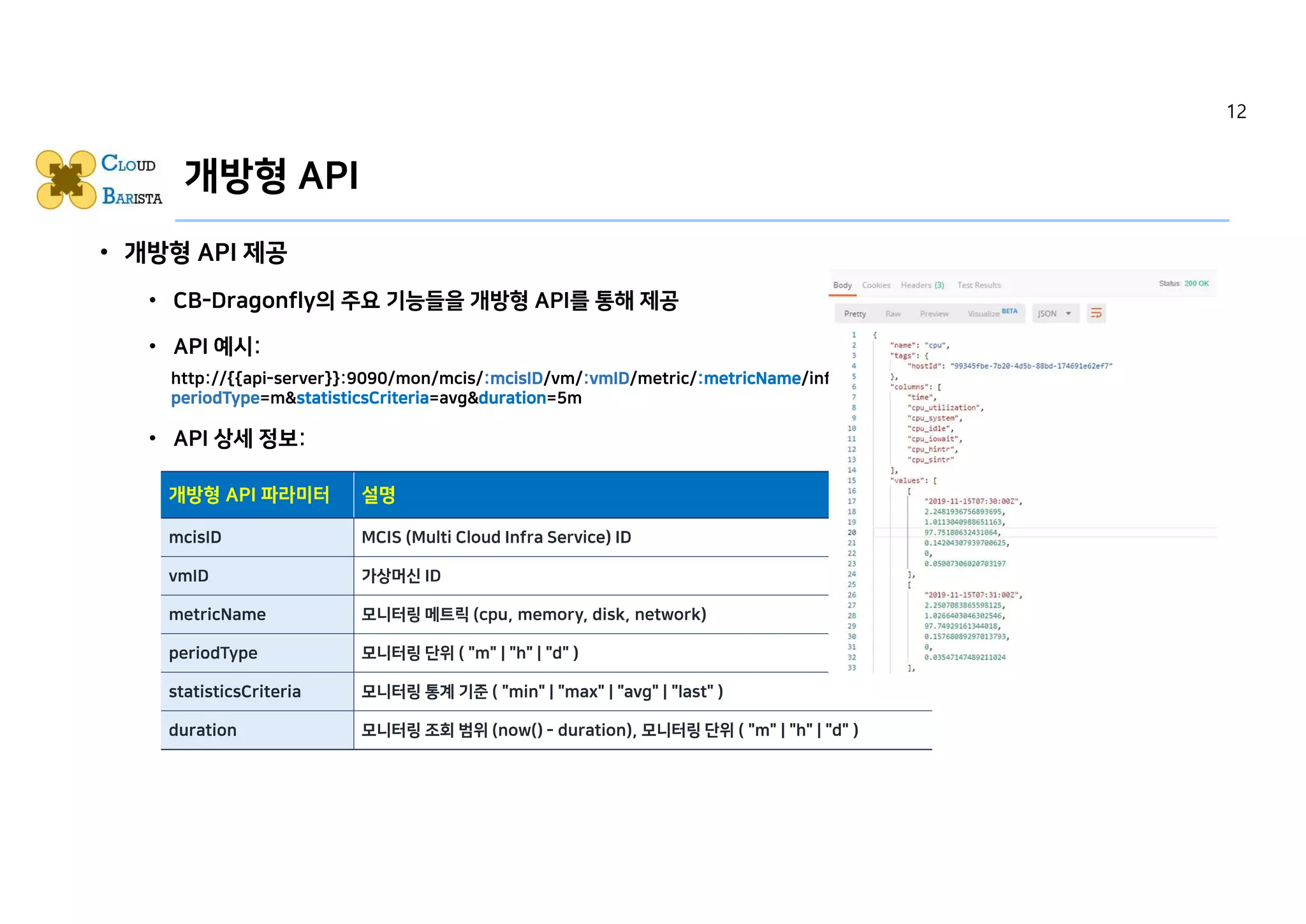Select the Preview view button
This screenshot has height=924, width=1306.
pos(934,314)
